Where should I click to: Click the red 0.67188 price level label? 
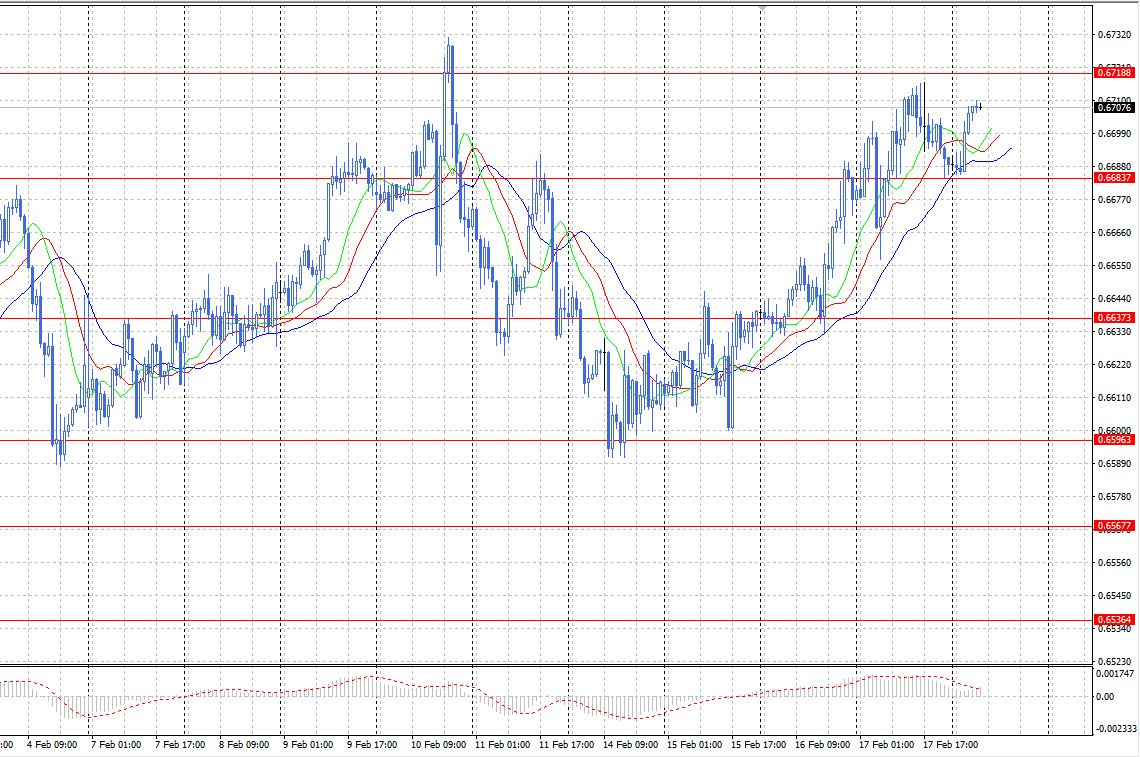pos(1113,73)
